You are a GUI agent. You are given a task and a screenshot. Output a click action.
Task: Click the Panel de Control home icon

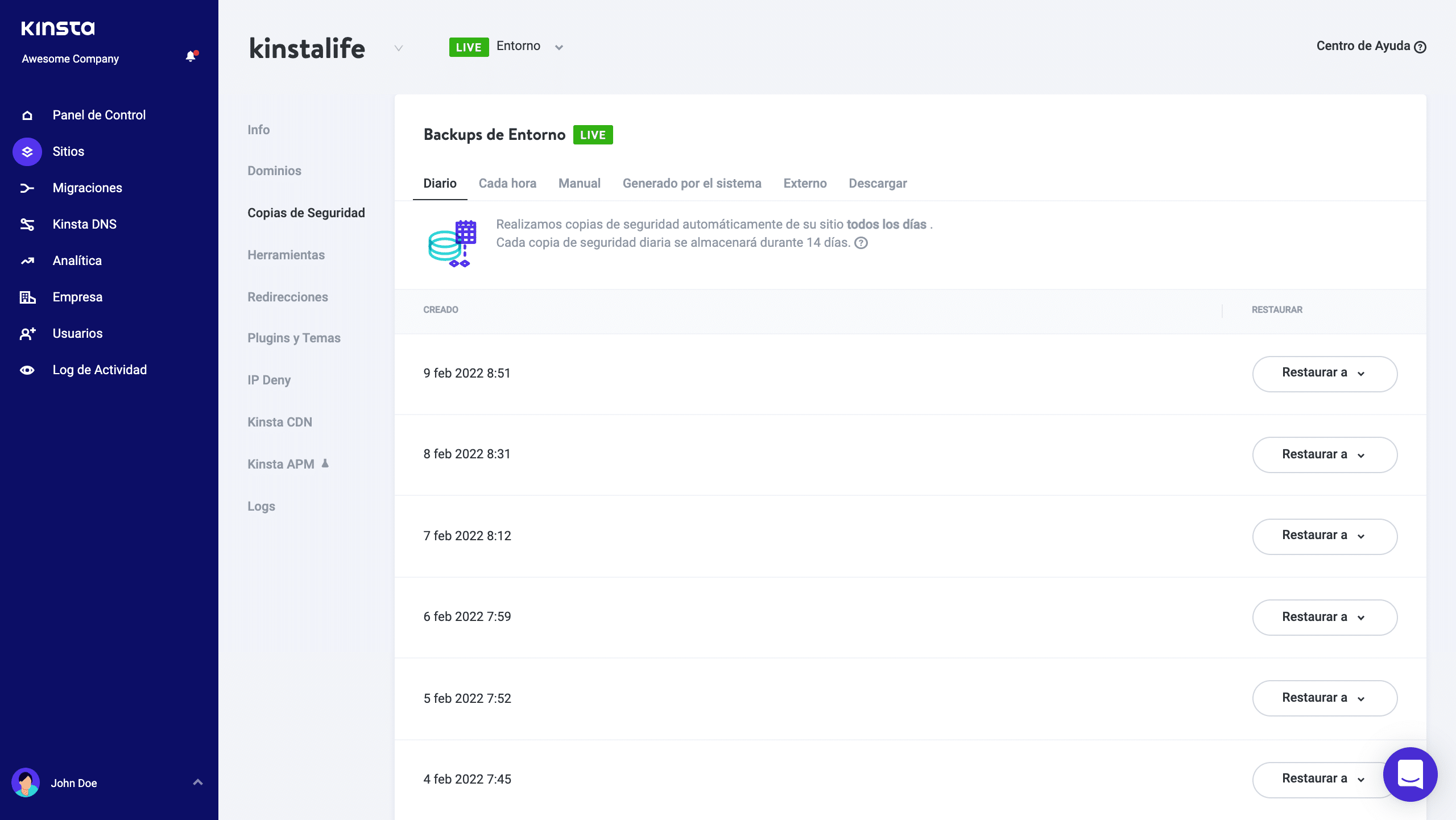[27, 115]
